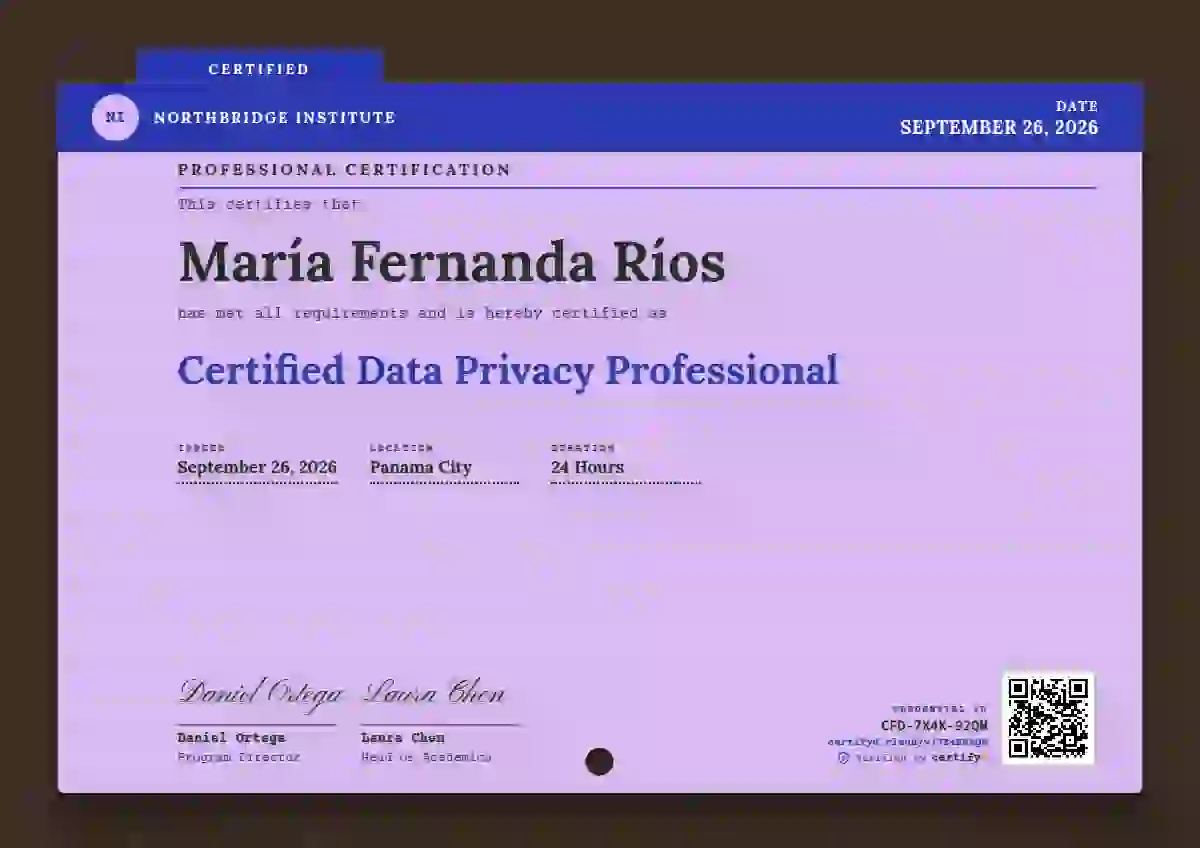Open the certify verification URL link
The width and height of the screenshot is (1200, 848).
tap(907, 742)
